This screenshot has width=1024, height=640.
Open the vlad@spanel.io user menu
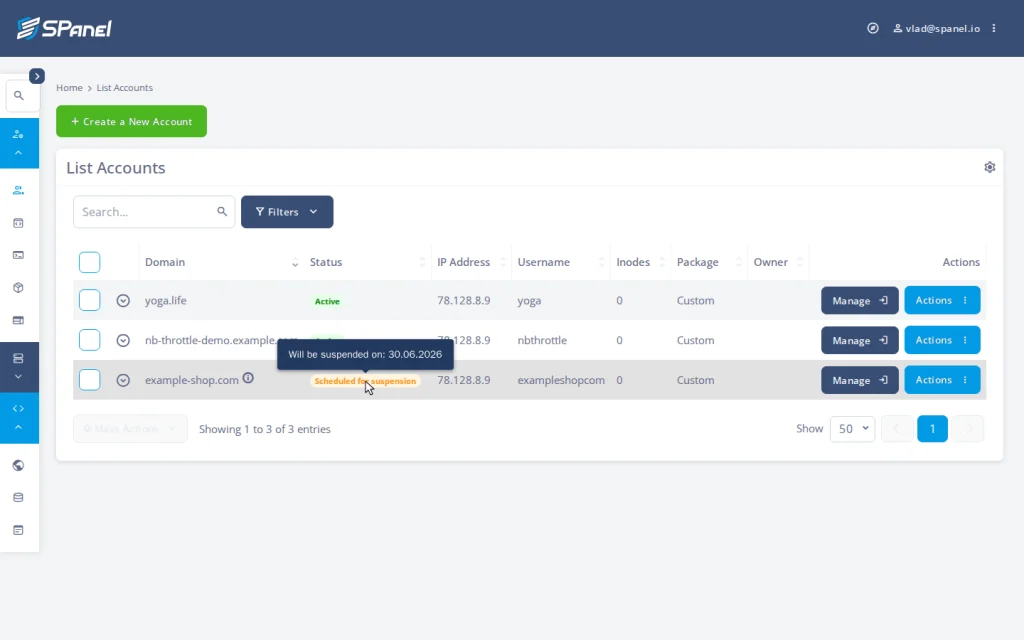point(936,28)
